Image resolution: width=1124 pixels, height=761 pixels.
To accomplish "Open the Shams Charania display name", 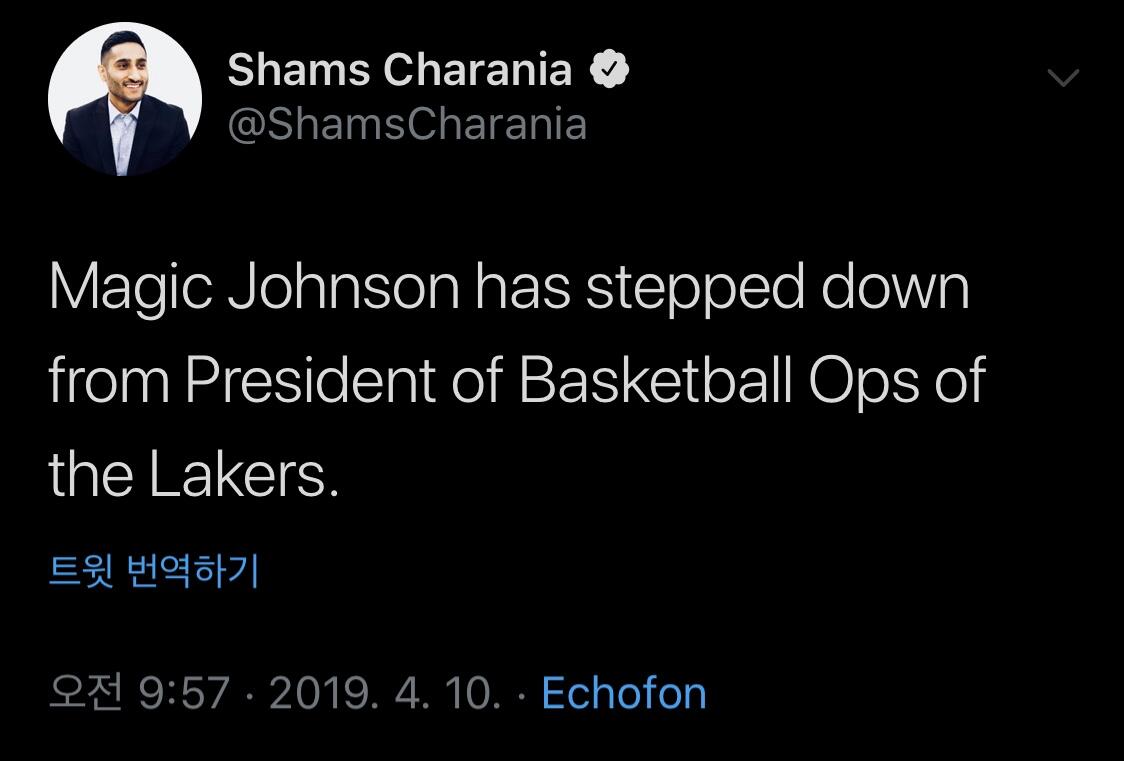I will (x=400, y=70).
